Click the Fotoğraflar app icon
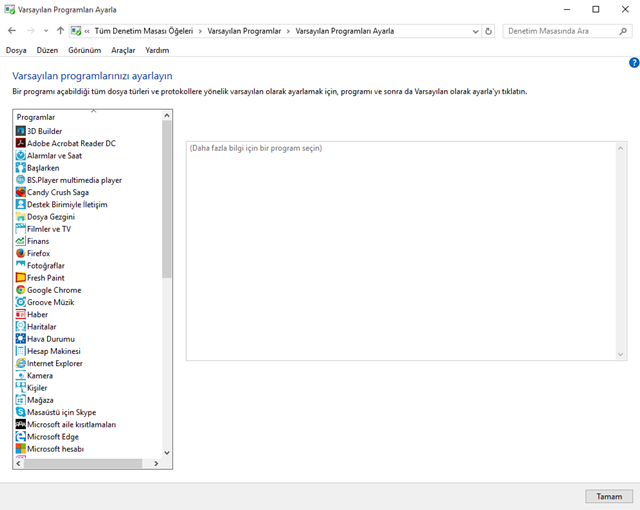The image size is (640, 510). coord(20,266)
